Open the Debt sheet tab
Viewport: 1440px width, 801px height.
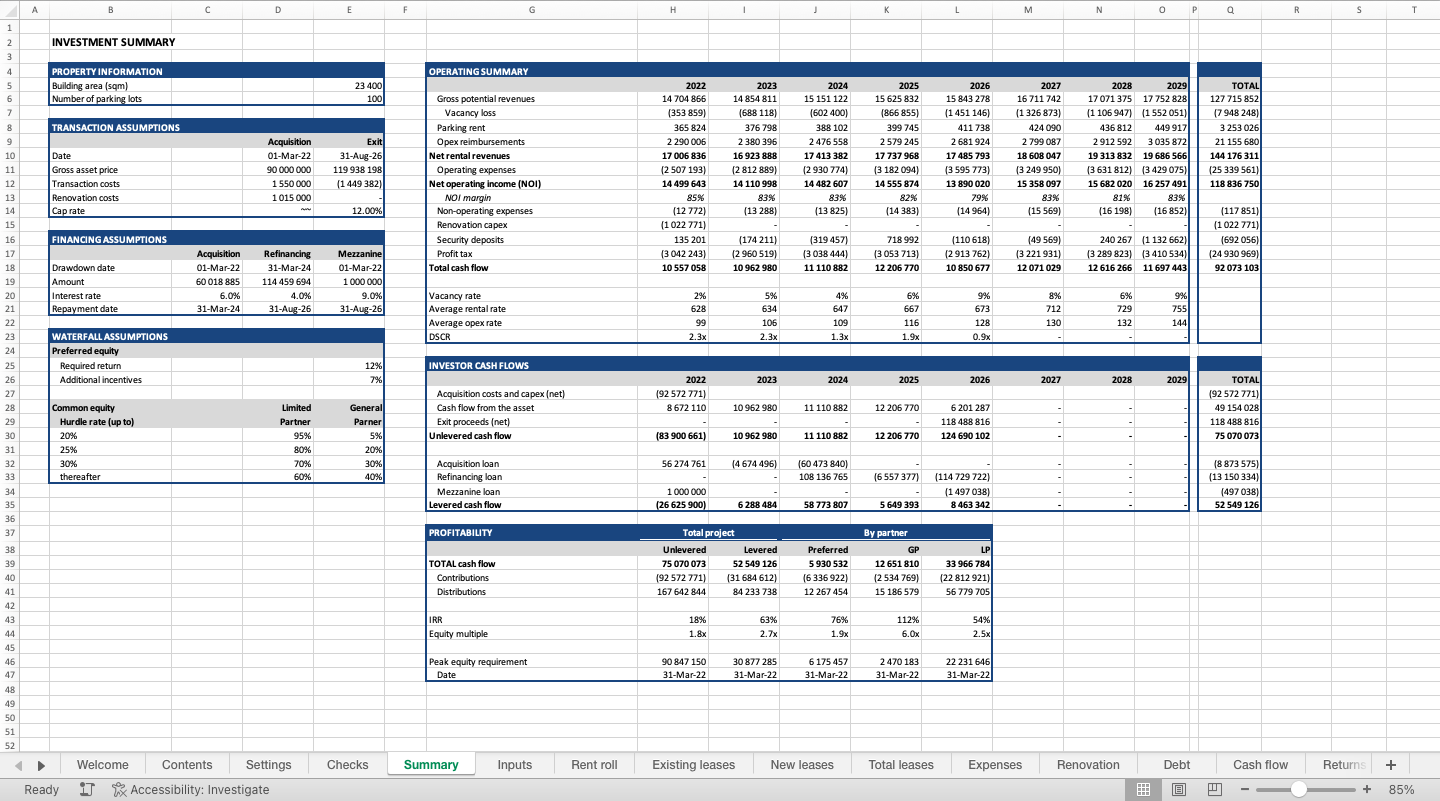1177,765
